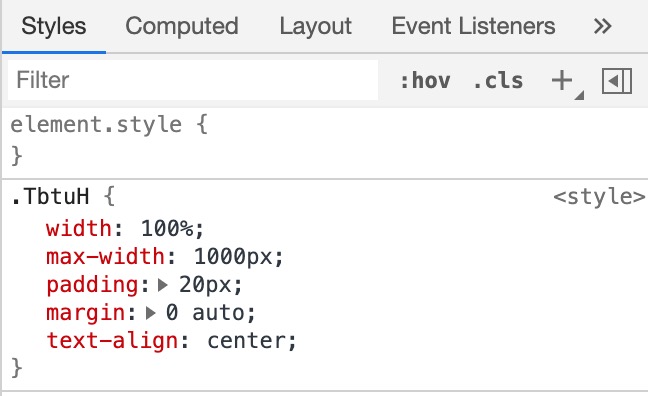Open the Event Listeners tab
648x396 pixels.
(x=473, y=26)
